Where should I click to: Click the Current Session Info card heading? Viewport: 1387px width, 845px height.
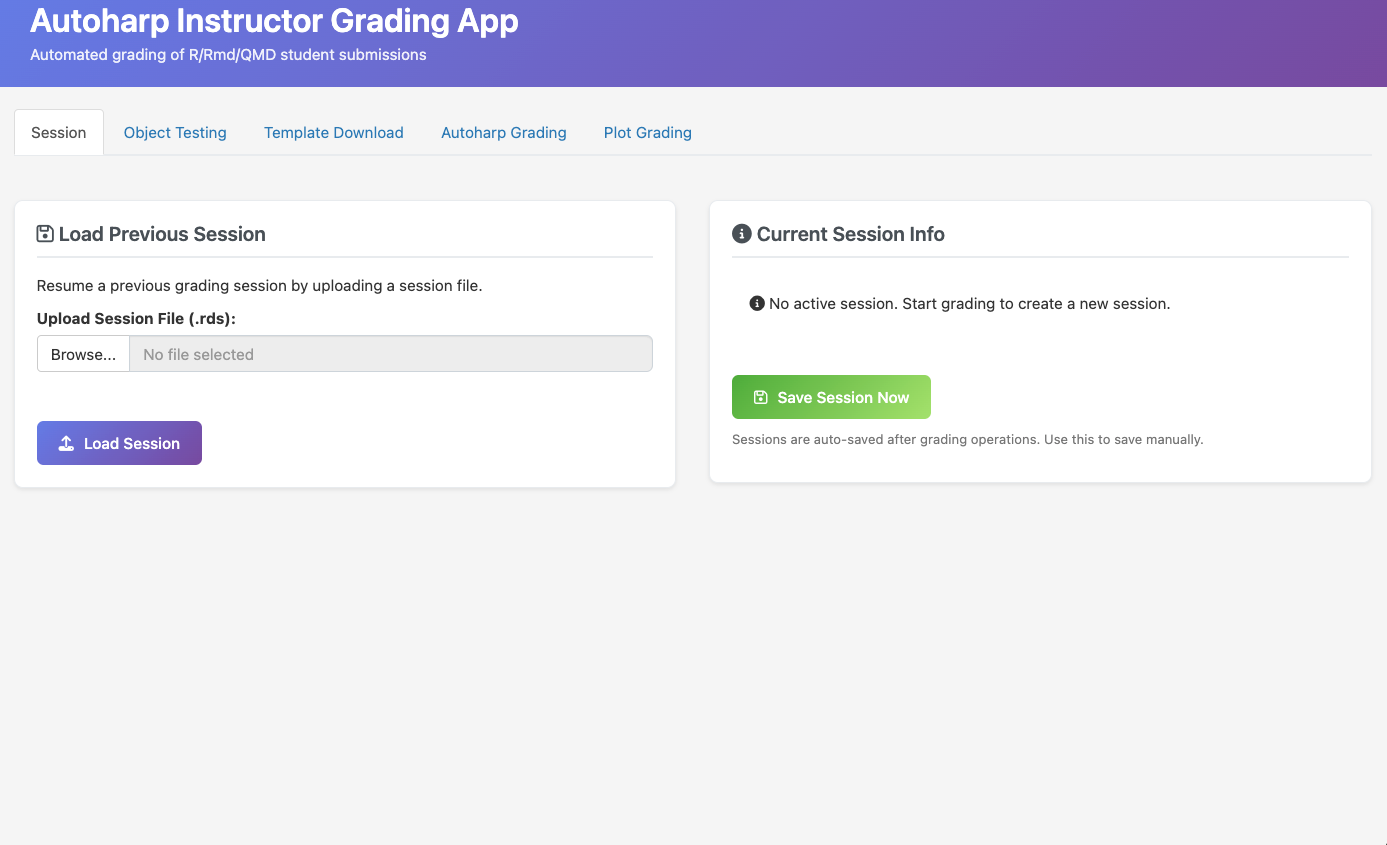click(850, 233)
